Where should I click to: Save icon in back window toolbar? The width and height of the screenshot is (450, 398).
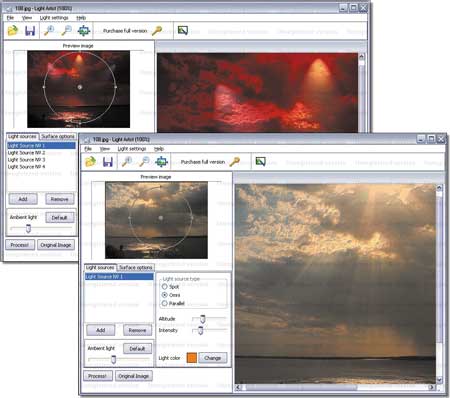click(x=30, y=31)
